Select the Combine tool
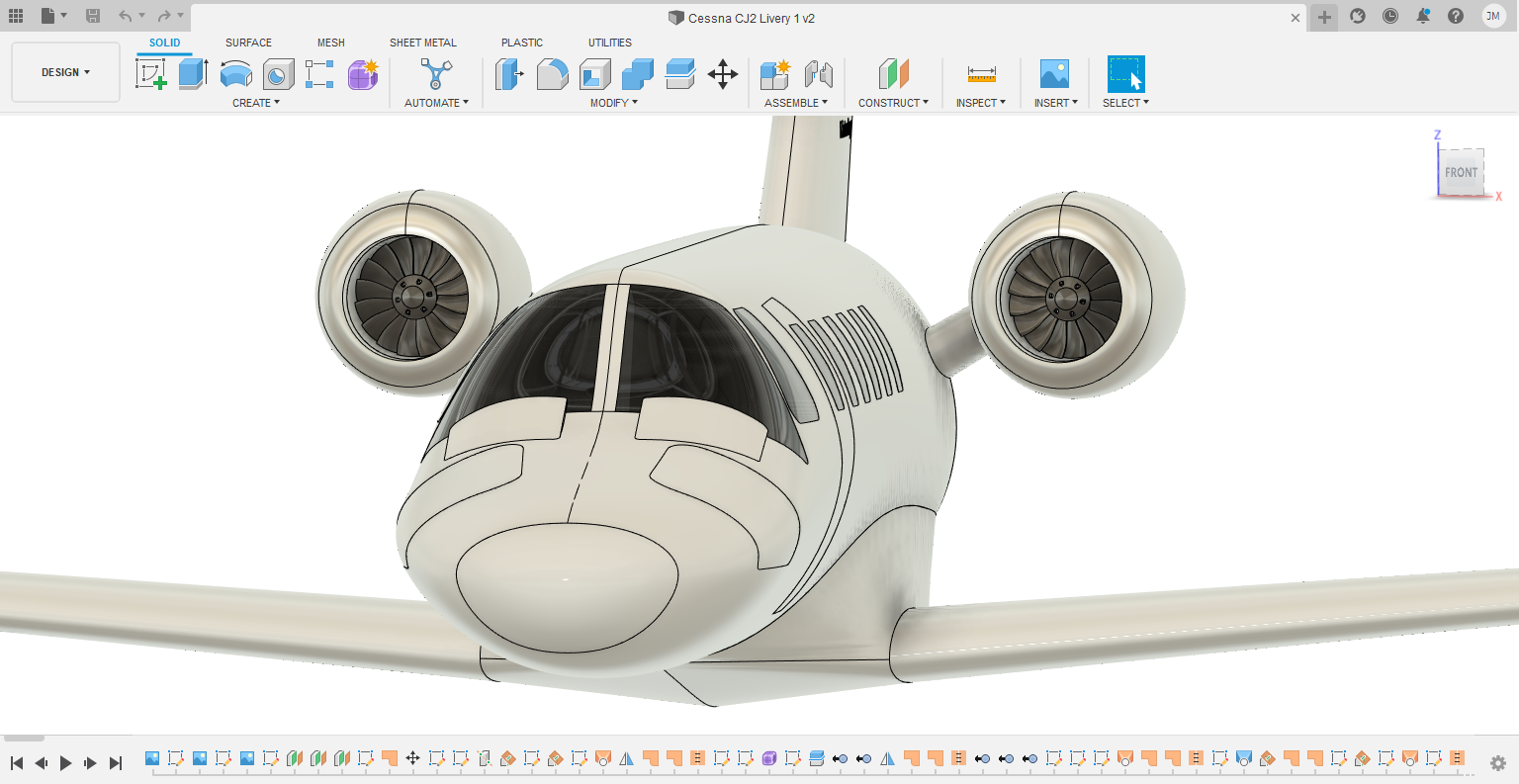This screenshot has height=784, width=1519. (x=638, y=74)
